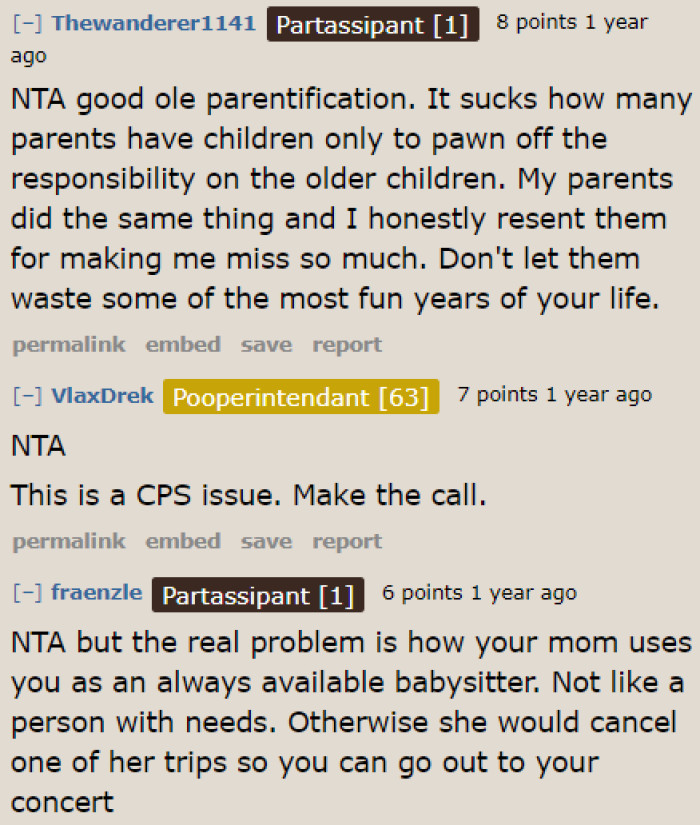Screen dimensions: 700x825
Task: Save Thewanderer1141's comment
Action: click(265, 344)
